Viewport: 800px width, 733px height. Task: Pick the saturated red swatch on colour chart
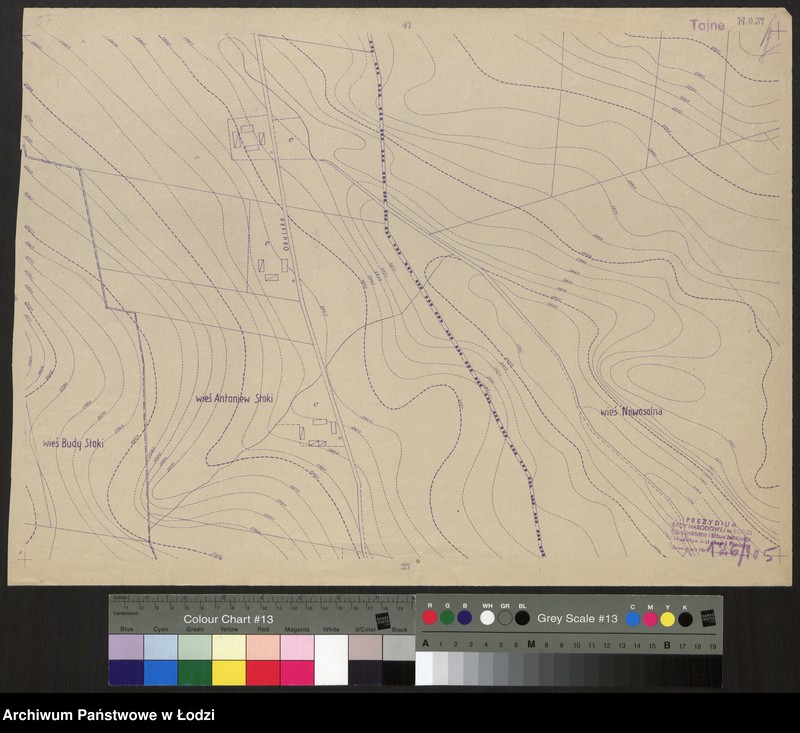point(263,672)
